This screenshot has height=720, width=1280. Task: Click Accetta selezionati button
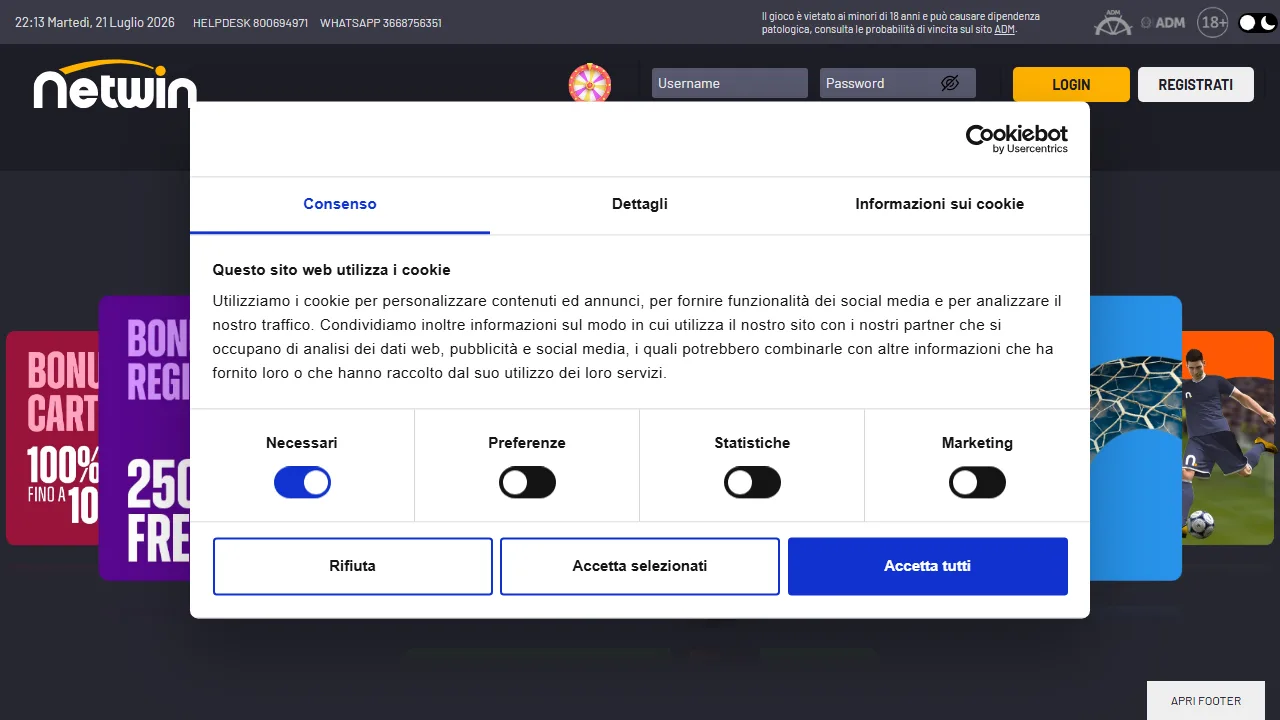point(640,566)
